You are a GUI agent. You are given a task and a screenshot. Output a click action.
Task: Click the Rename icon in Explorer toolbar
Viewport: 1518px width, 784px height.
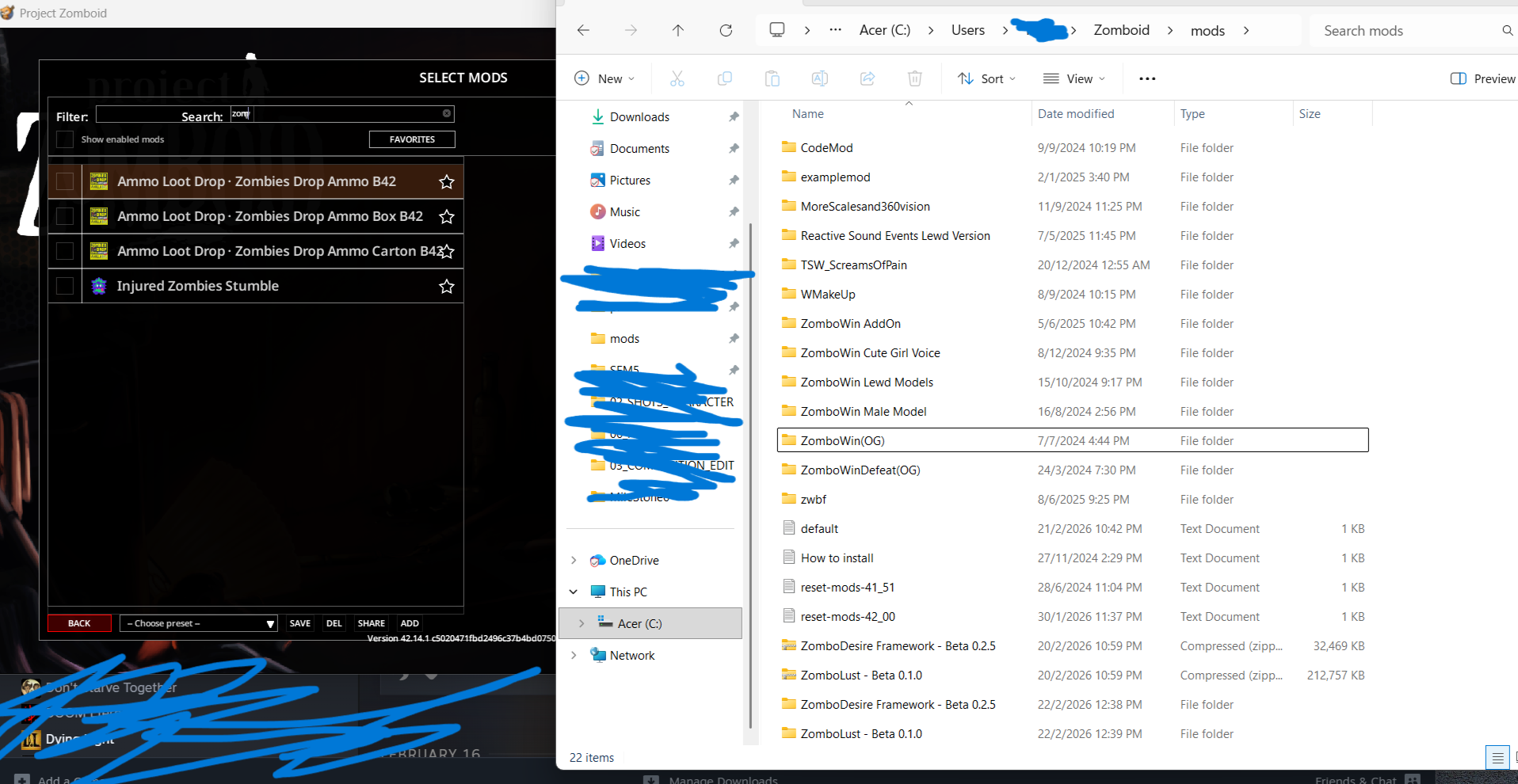click(x=820, y=78)
